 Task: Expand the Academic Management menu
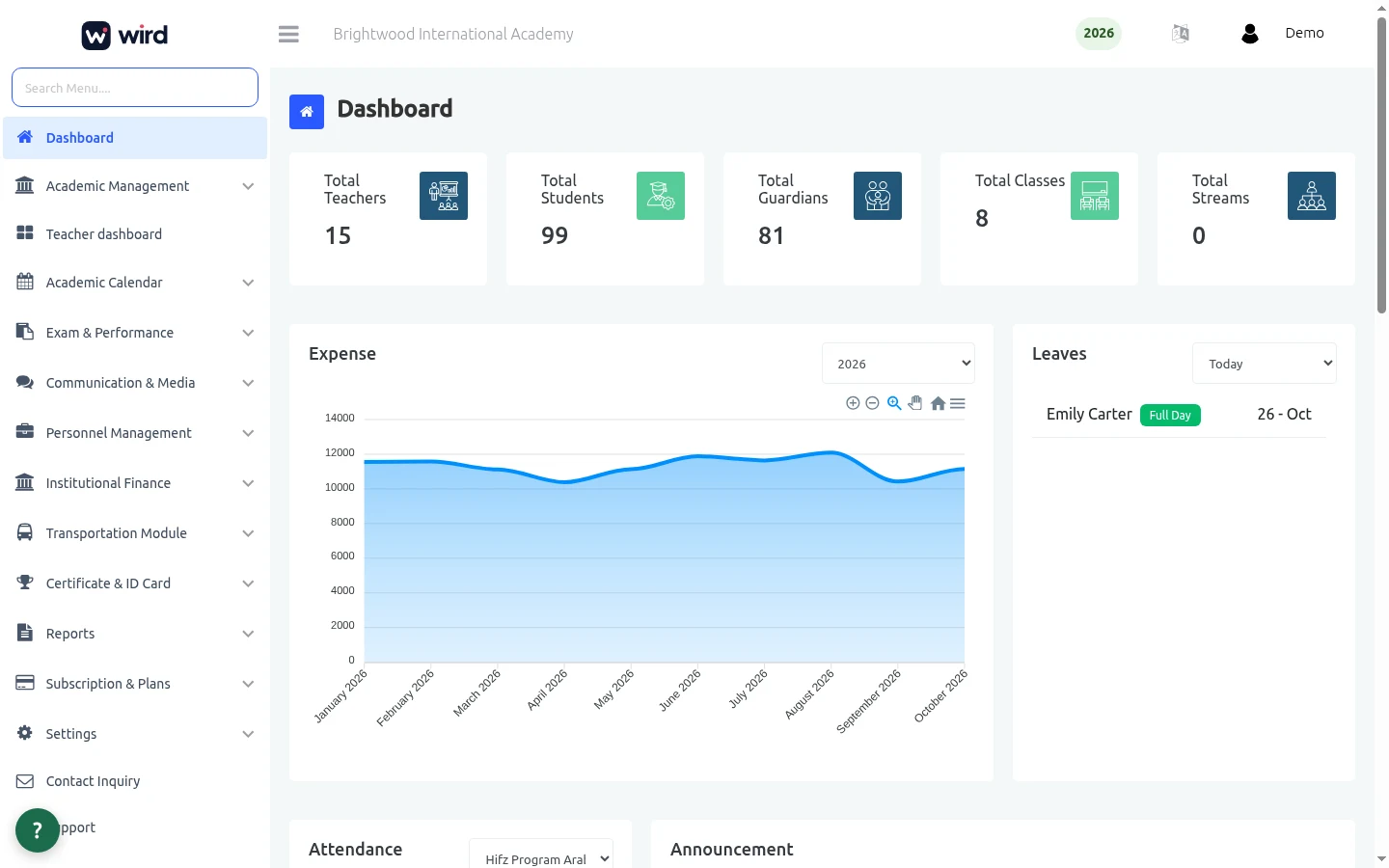135,186
